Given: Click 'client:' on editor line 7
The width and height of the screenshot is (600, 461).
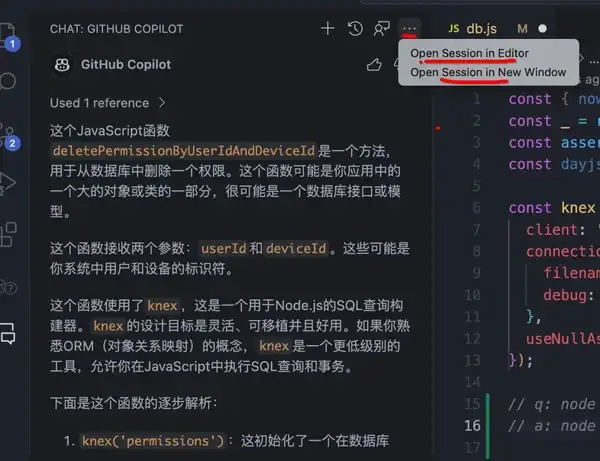Looking at the screenshot, I should 556,230.
